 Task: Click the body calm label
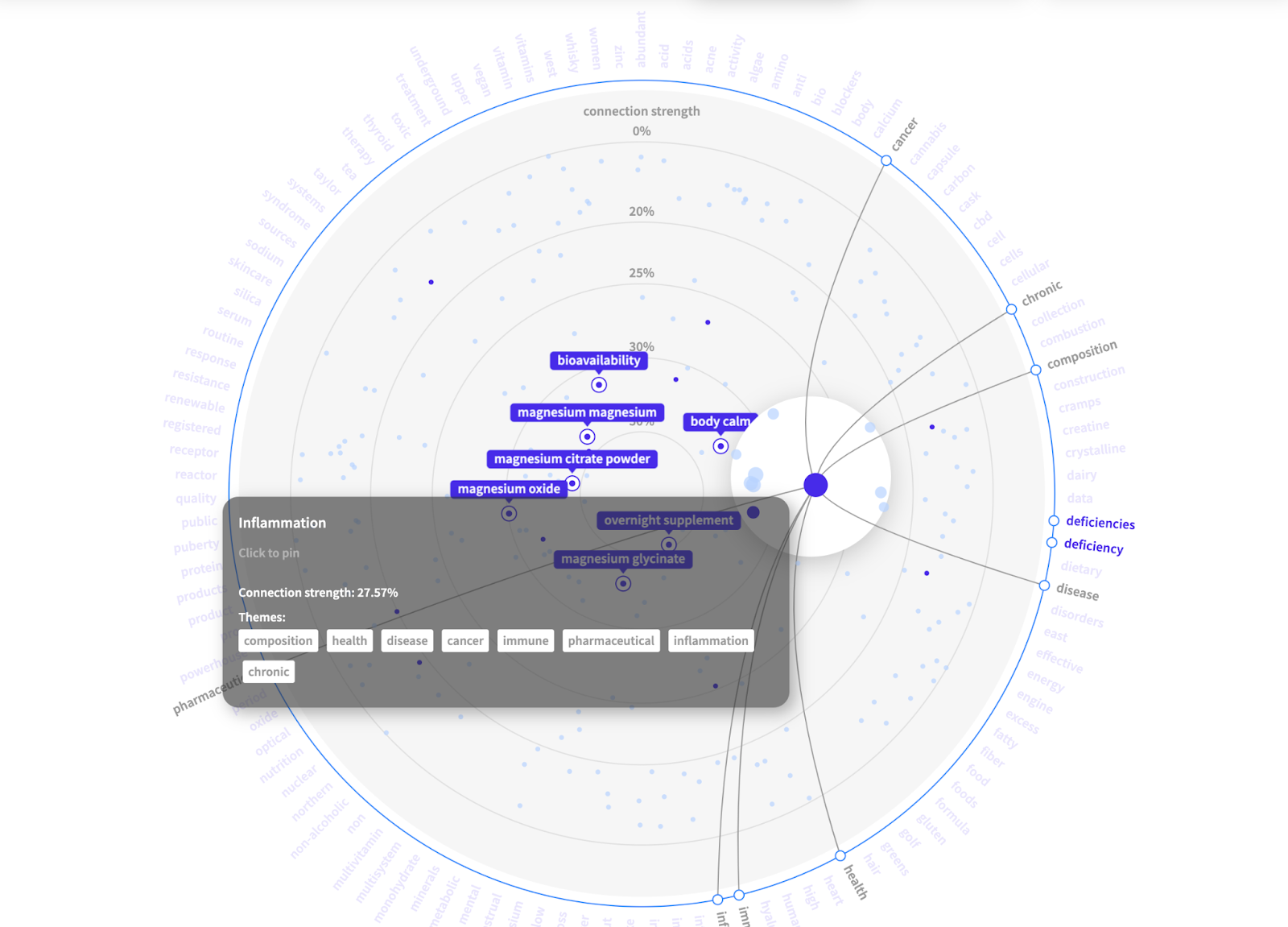pyautogui.click(x=720, y=421)
